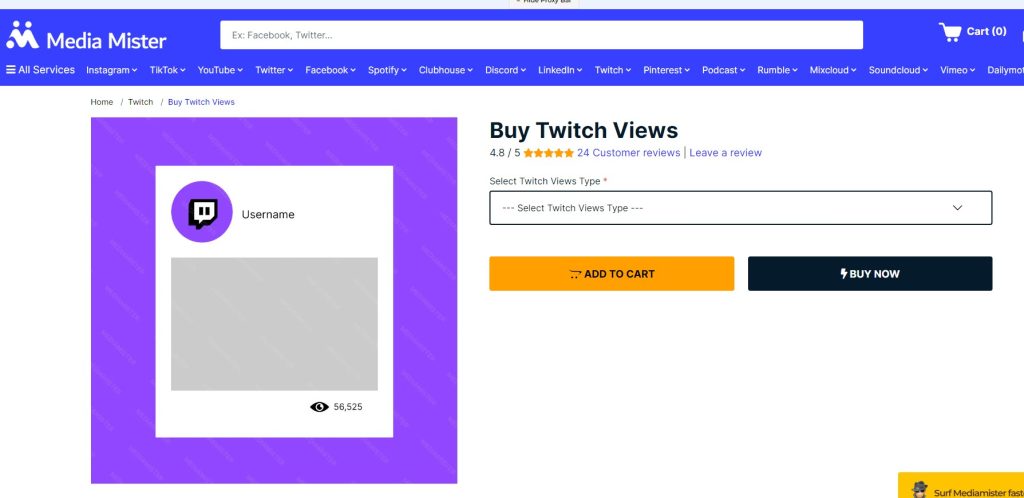The height and width of the screenshot is (498, 1024).
Task: Click the Twitch logo avatar
Action: point(202,212)
